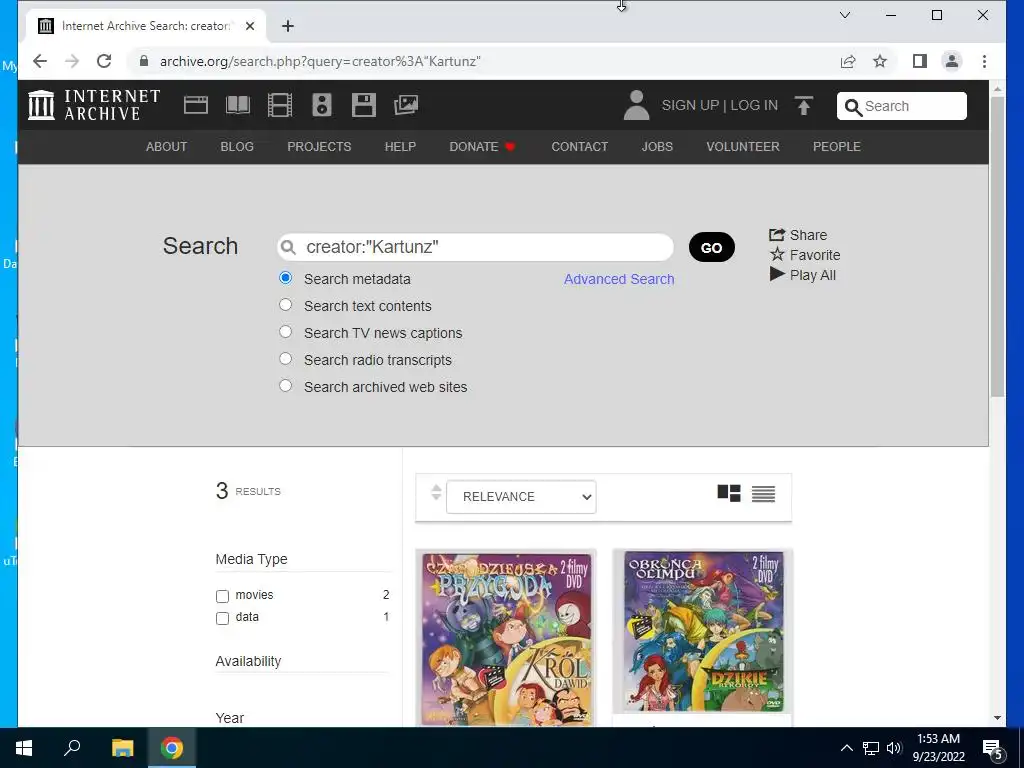Open Chrome three-dot menu
This screenshot has height=768, width=1024.
click(984, 61)
